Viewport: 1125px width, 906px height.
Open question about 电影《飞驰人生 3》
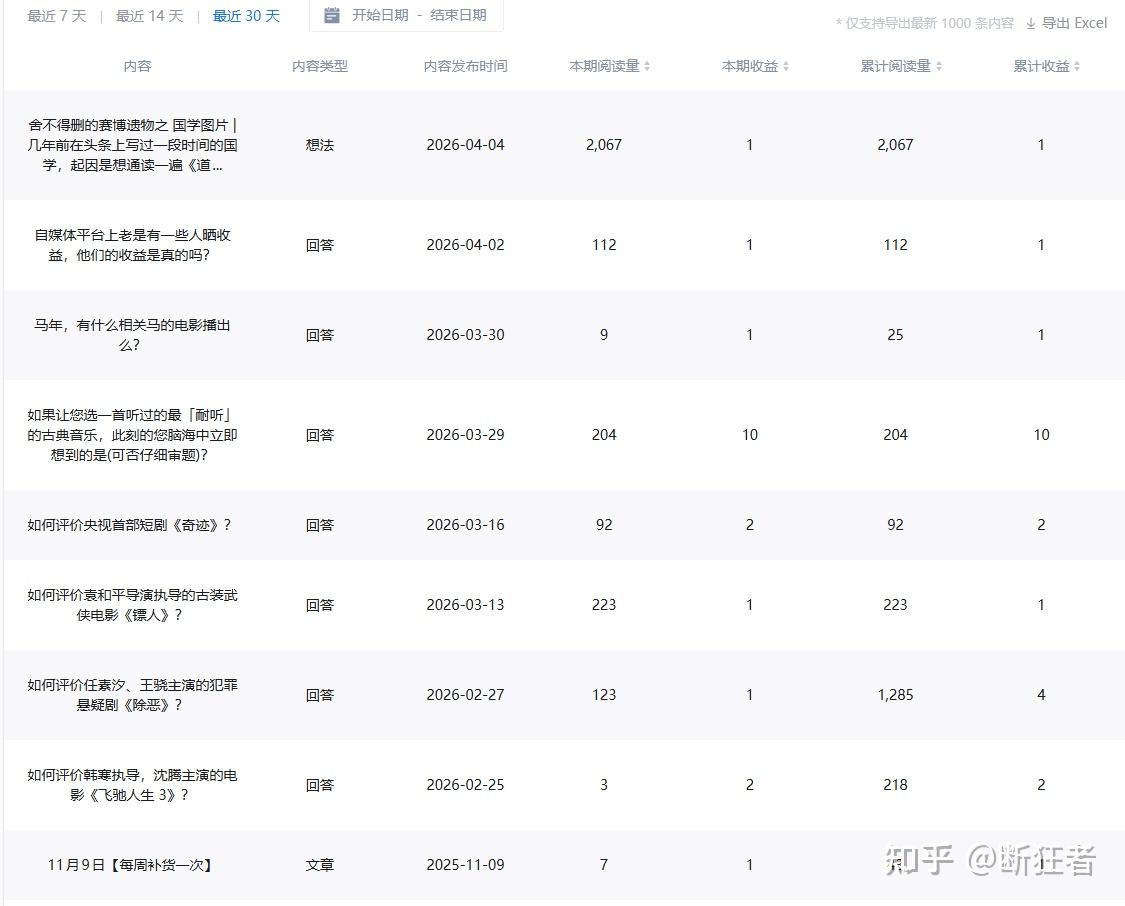tap(132, 785)
